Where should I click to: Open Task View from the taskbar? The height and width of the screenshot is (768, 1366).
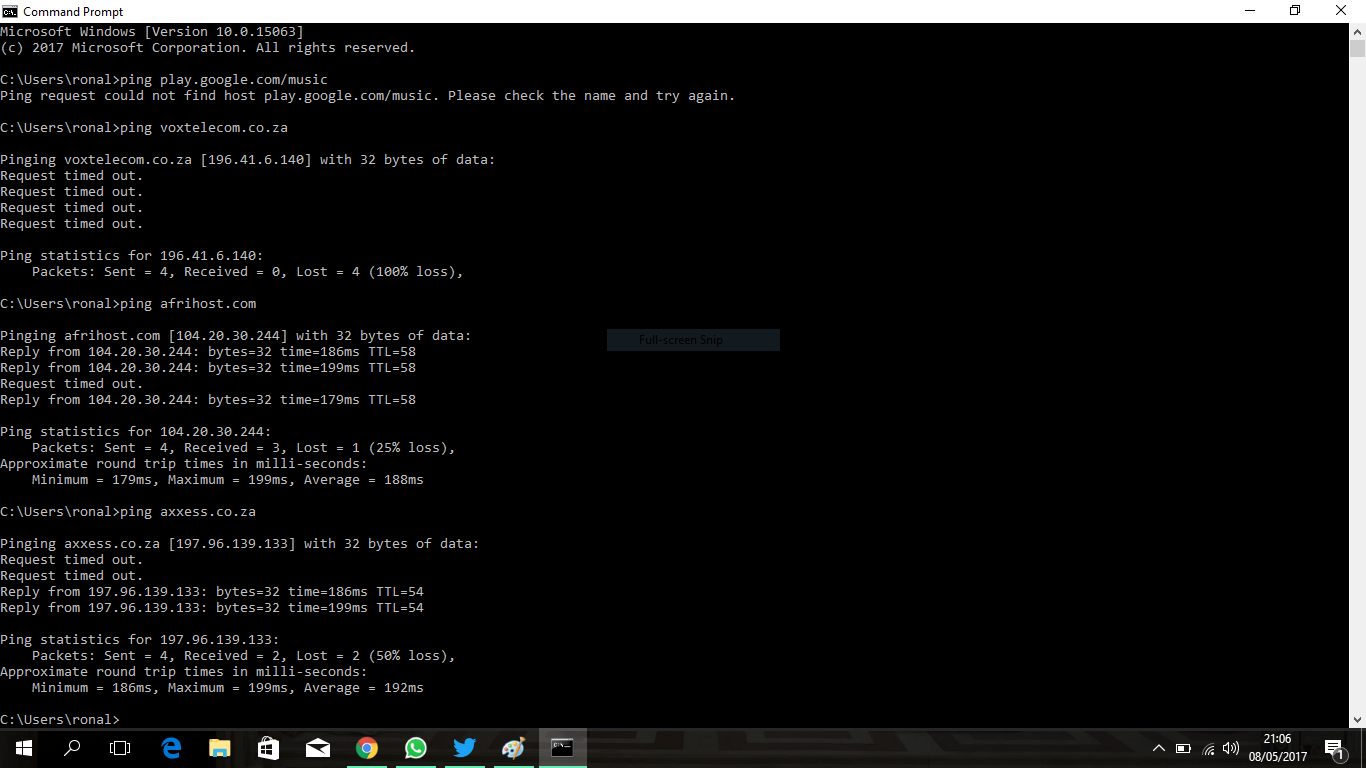pyautogui.click(x=120, y=748)
